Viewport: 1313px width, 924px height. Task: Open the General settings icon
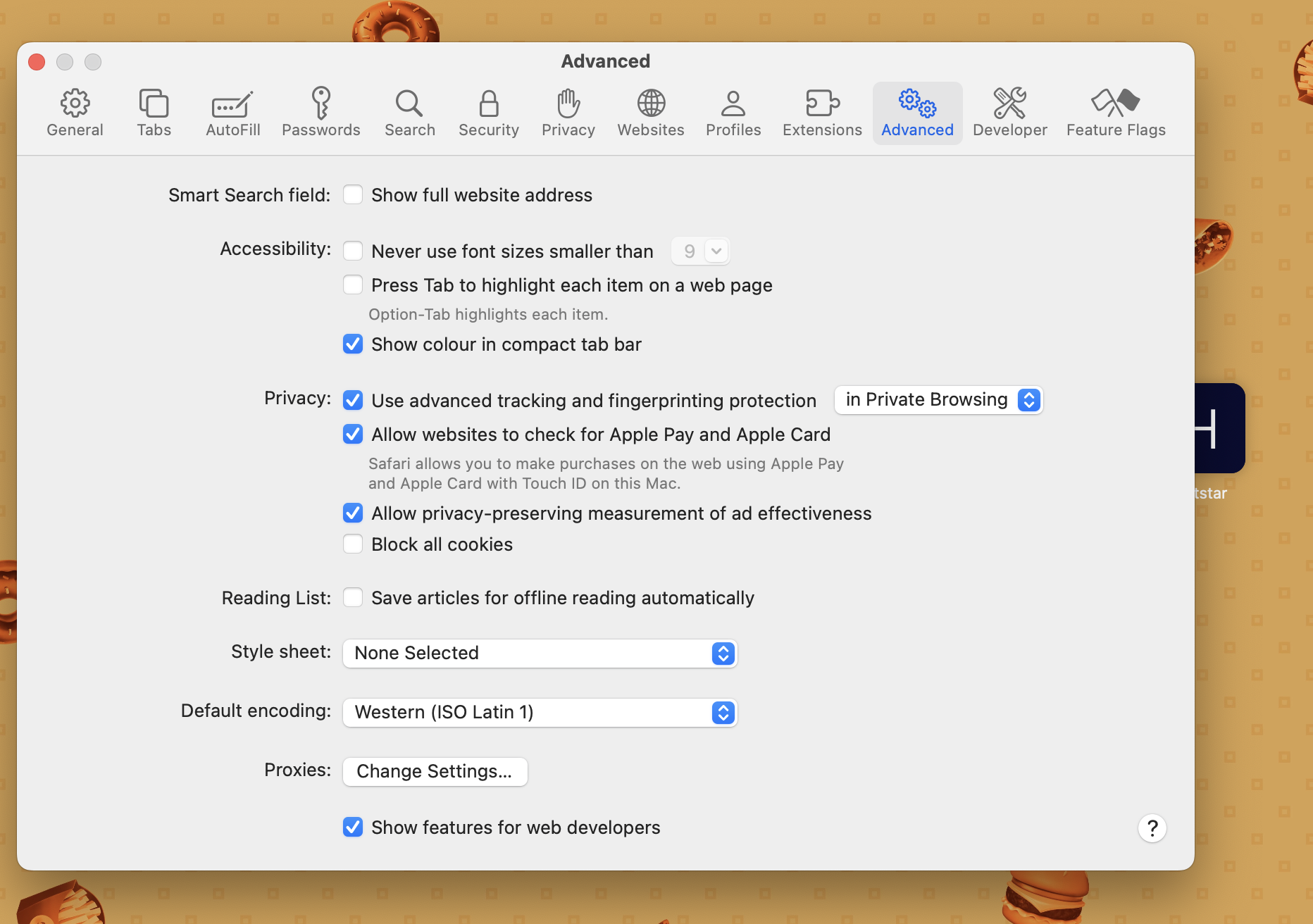click(75, 113)
